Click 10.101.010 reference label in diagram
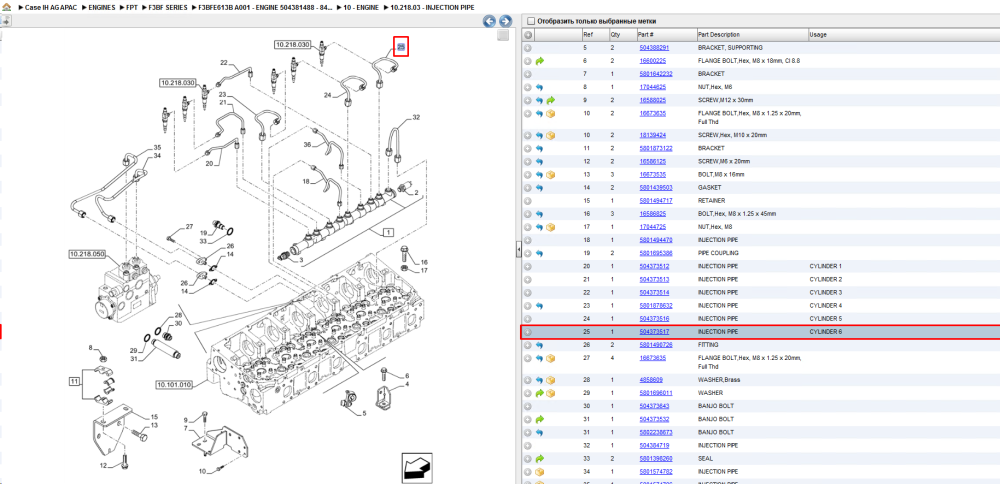Image resolution: width=1000 pixels, height=484 pixels. click(x=173, y=385)
